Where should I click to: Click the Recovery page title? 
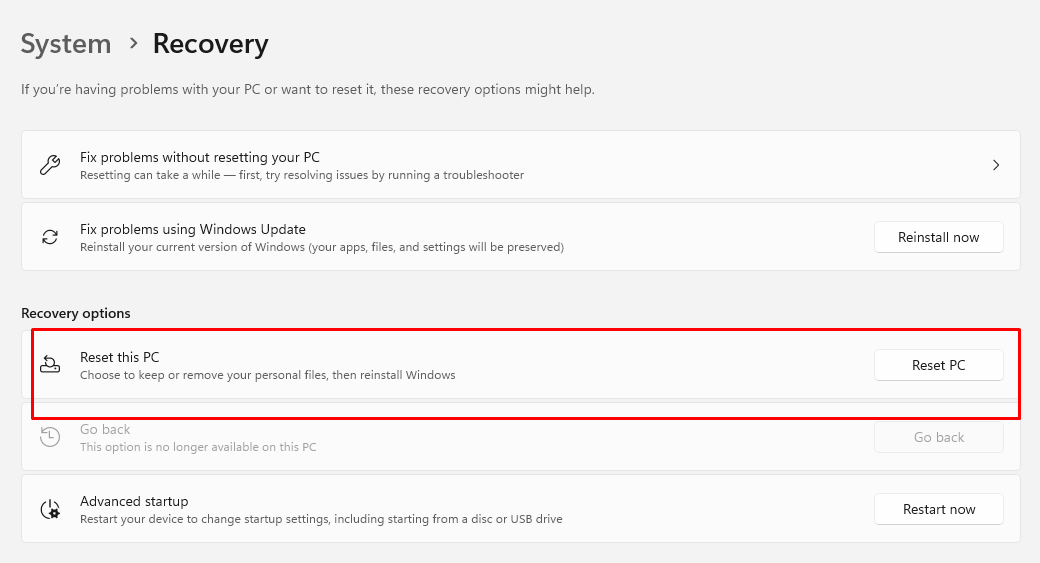210,44
